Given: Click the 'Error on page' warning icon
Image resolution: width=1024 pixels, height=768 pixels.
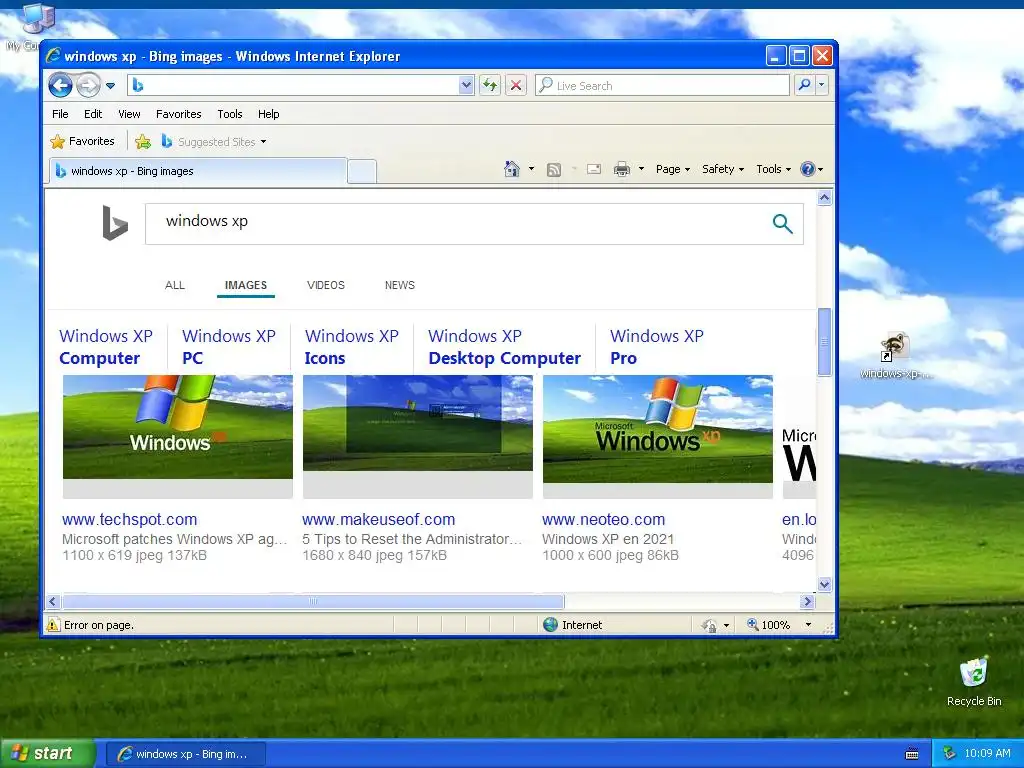Looking at the screenshot, I should click(x=53, y=625).
